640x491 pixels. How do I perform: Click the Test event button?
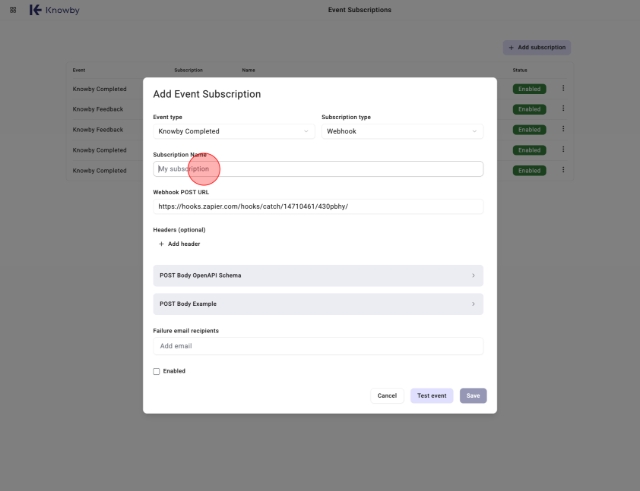point(431,395)
